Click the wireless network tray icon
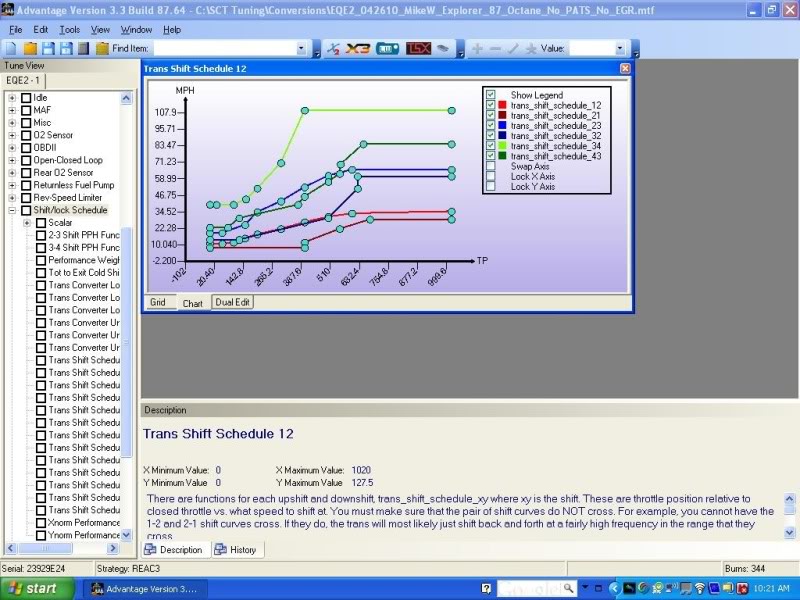The image size is (800, 600). [x=699, y=588]
